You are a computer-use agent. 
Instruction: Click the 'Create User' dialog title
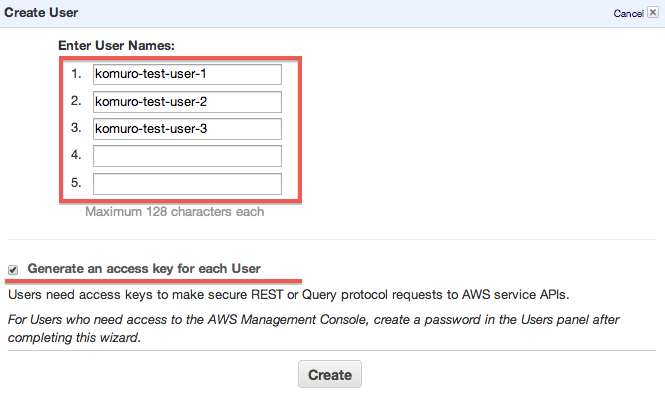coord(41,13)
